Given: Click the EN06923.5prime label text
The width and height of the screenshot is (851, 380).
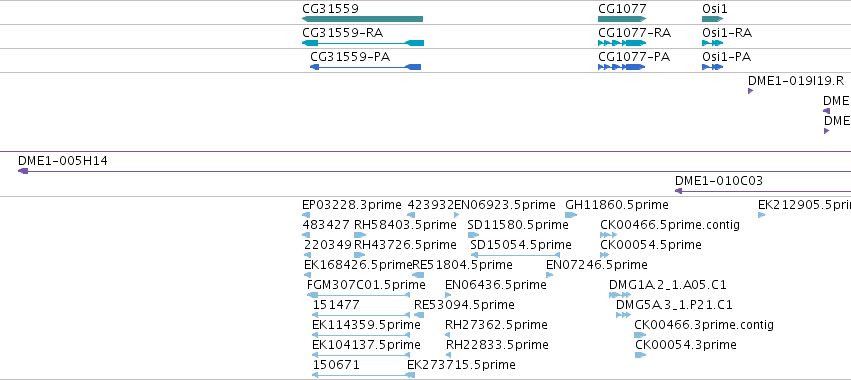Looking at the screenshot, I should tap(505, 205).
